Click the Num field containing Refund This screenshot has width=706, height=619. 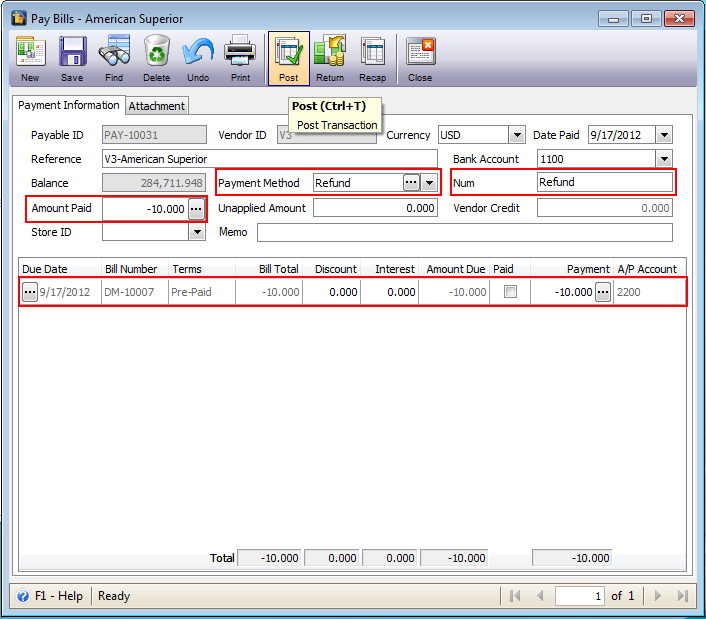click(605, 182)
